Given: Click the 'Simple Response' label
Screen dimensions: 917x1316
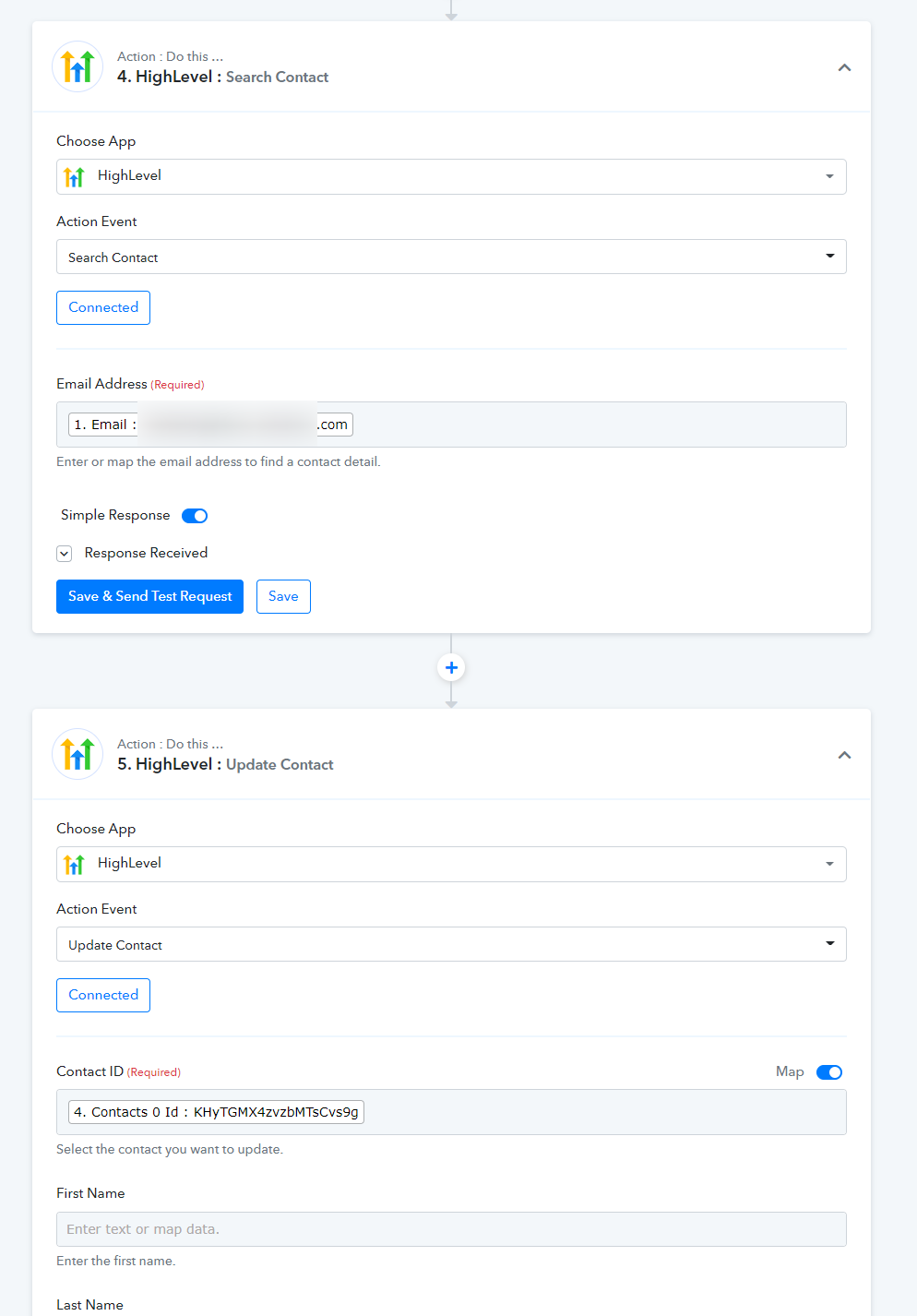Looking at the screenshot, I should click(115, 515).
